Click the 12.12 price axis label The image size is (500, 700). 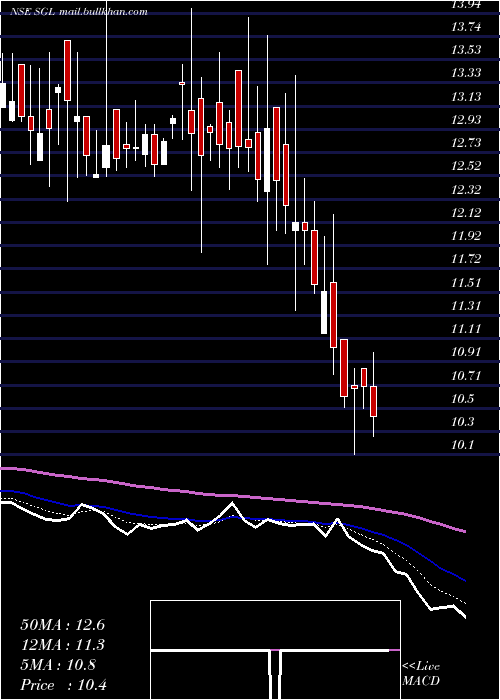tap(466, 212)
